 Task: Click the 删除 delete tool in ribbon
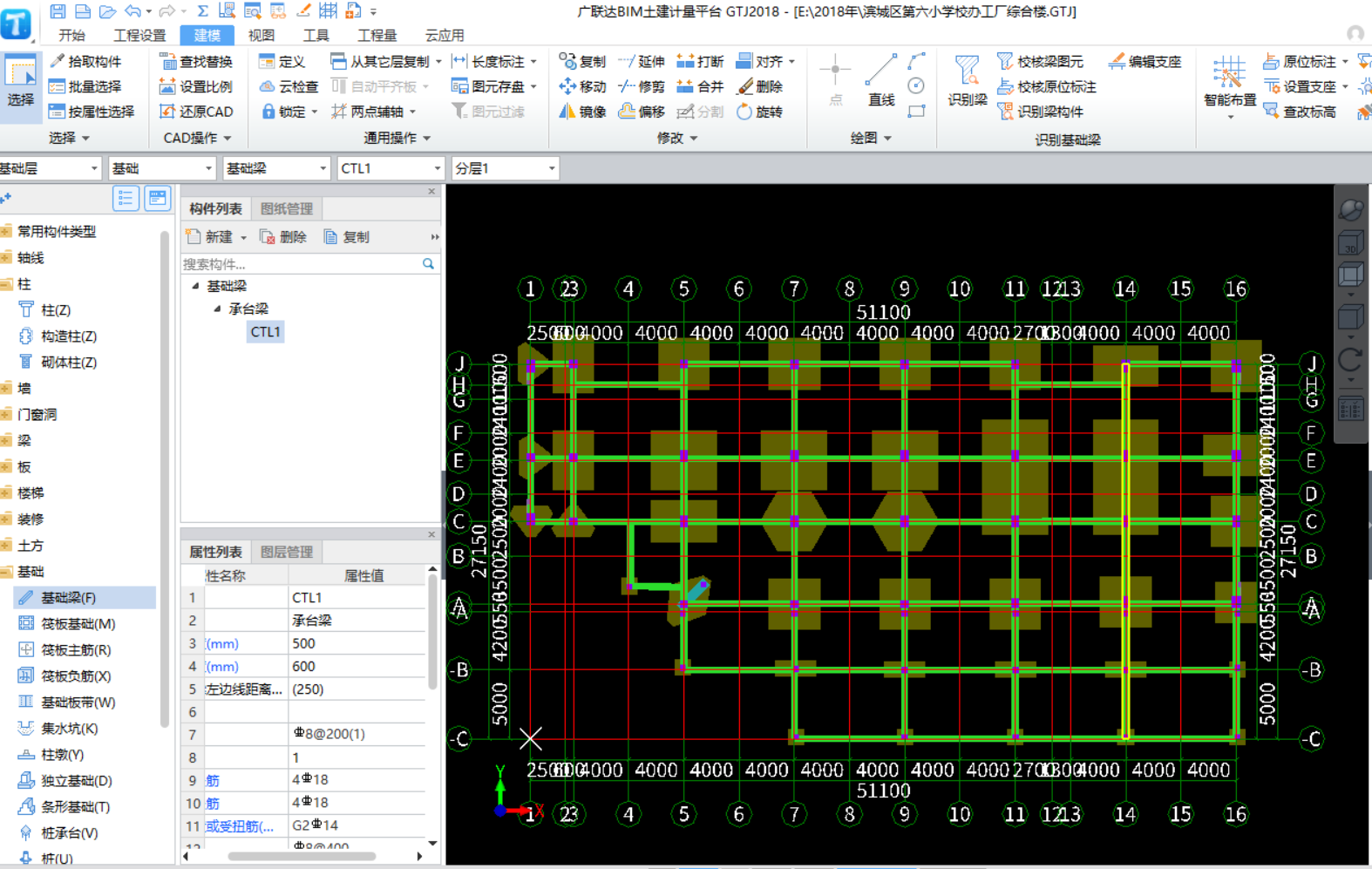[x=760, y=87]
